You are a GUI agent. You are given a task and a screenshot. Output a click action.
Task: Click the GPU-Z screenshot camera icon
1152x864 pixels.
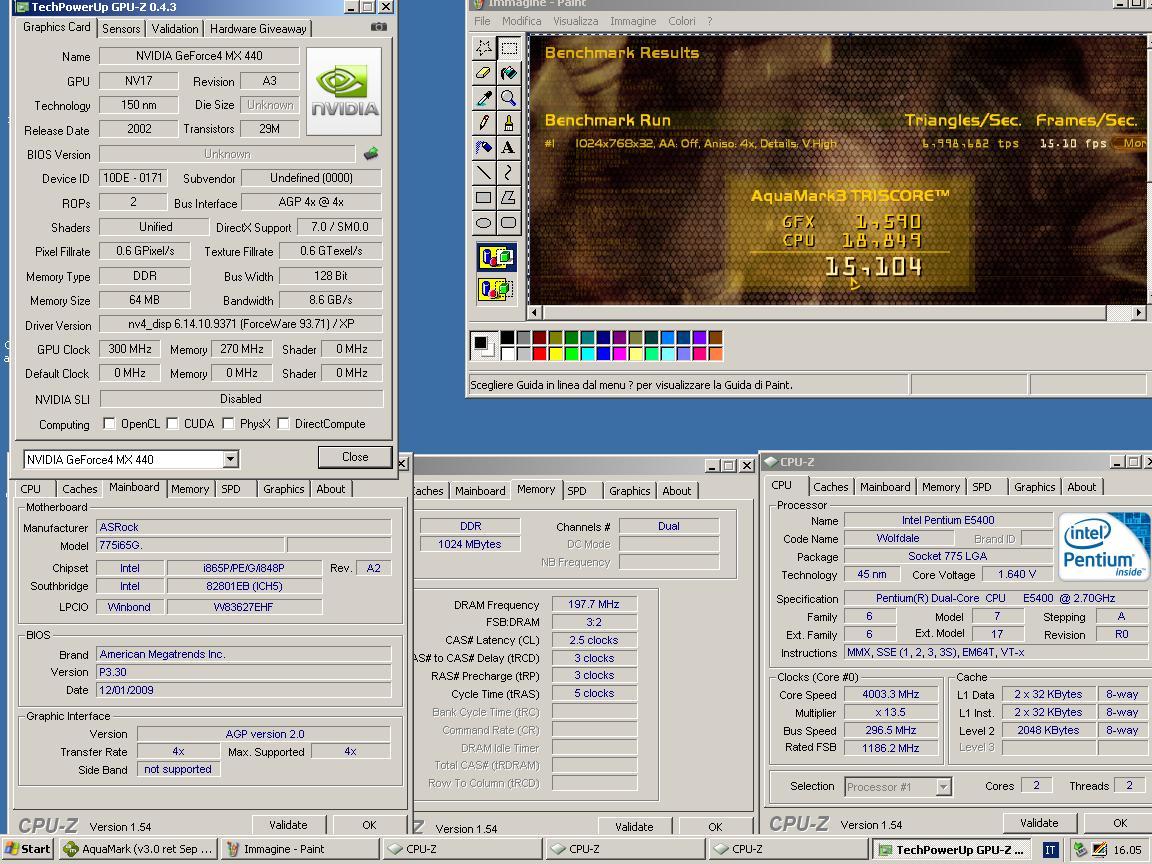378,26
